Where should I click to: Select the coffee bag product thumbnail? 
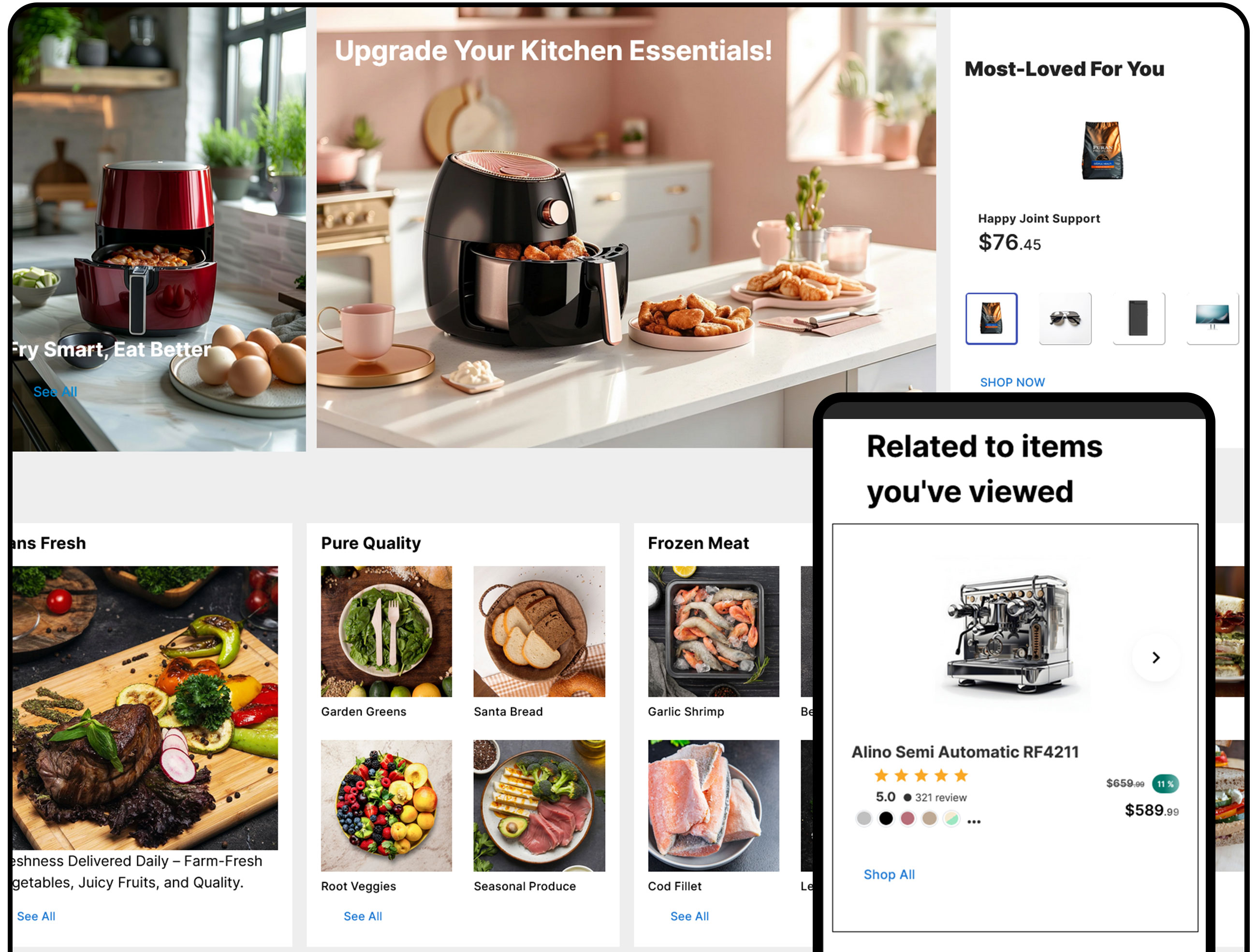coord(991,318)
